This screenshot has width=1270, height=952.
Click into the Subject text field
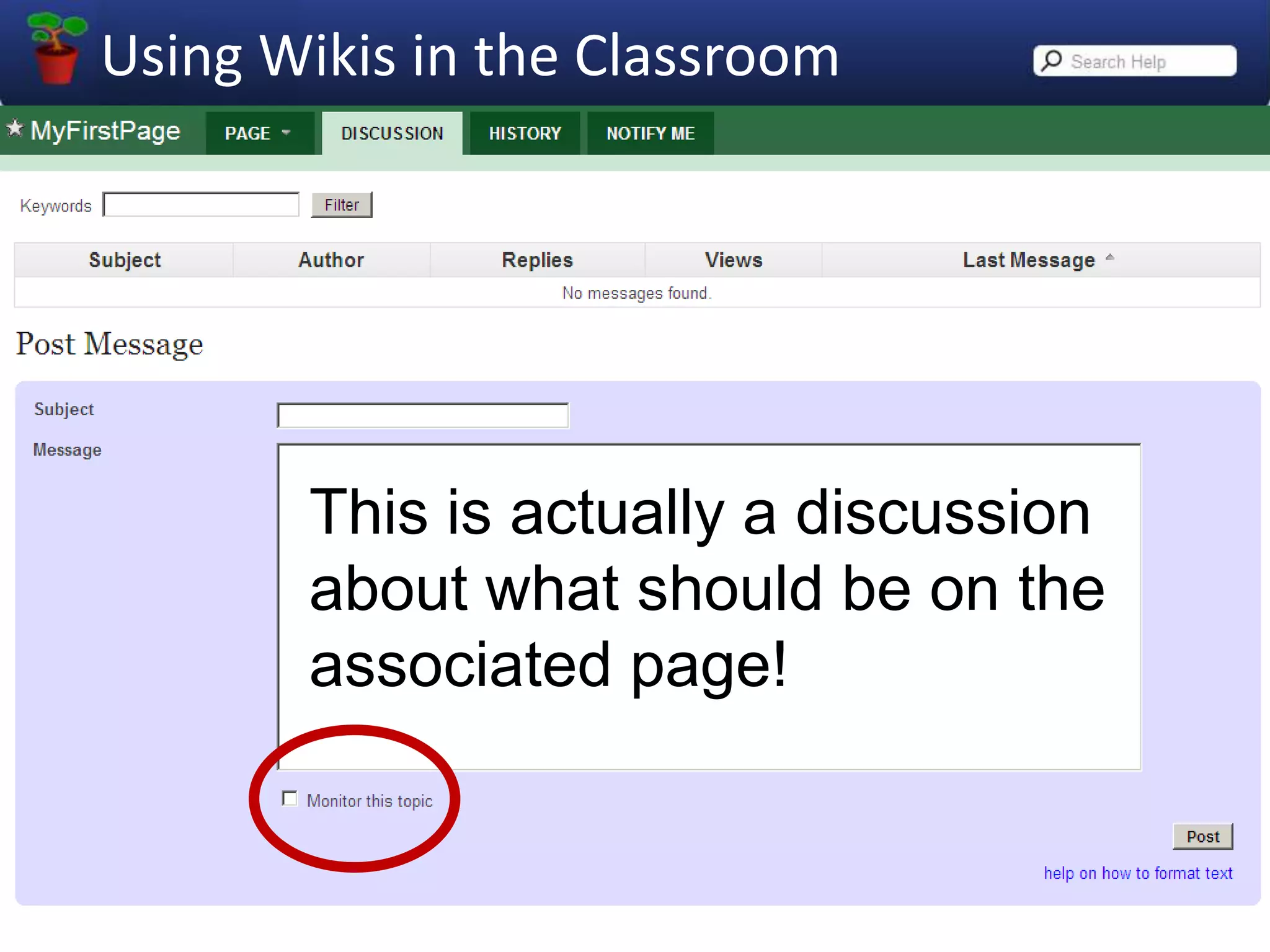click(422, 415)
